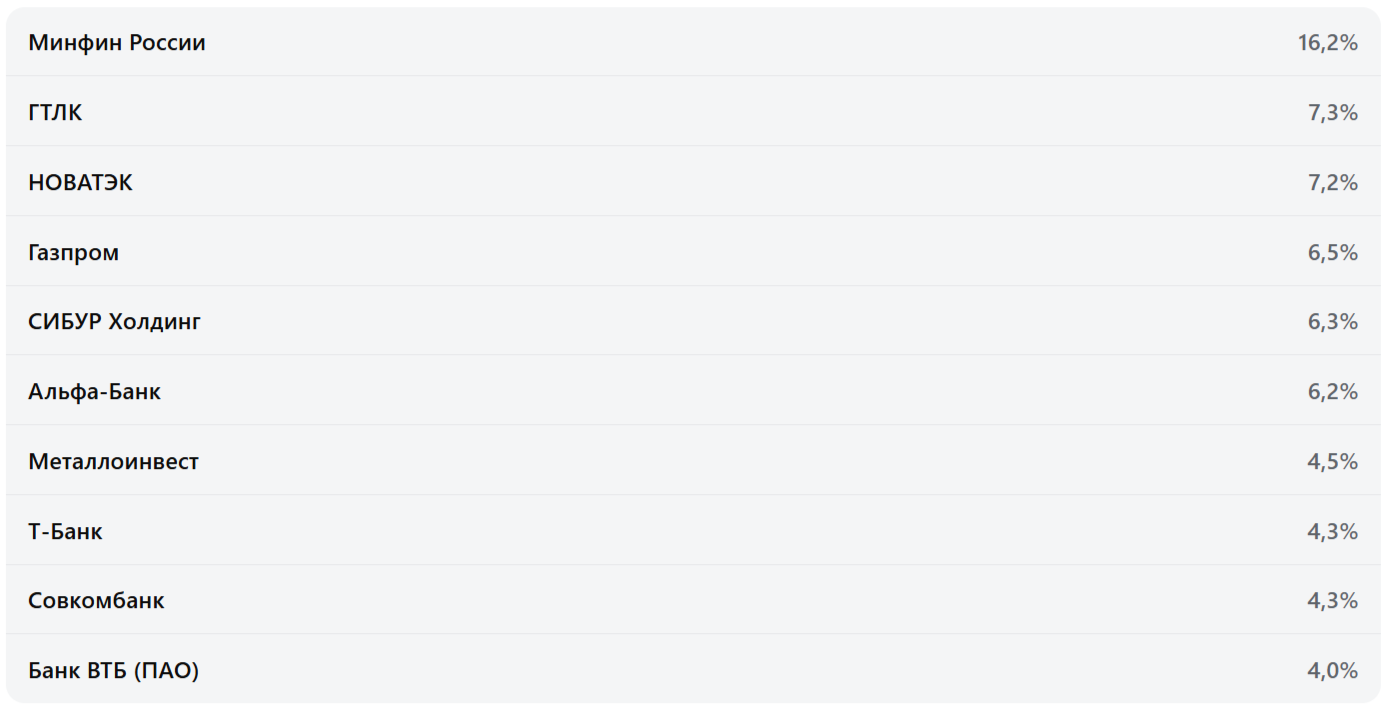
Task: Select the 7,2% share of НОВАТЭК
Action: click(x=1332, y=183)
